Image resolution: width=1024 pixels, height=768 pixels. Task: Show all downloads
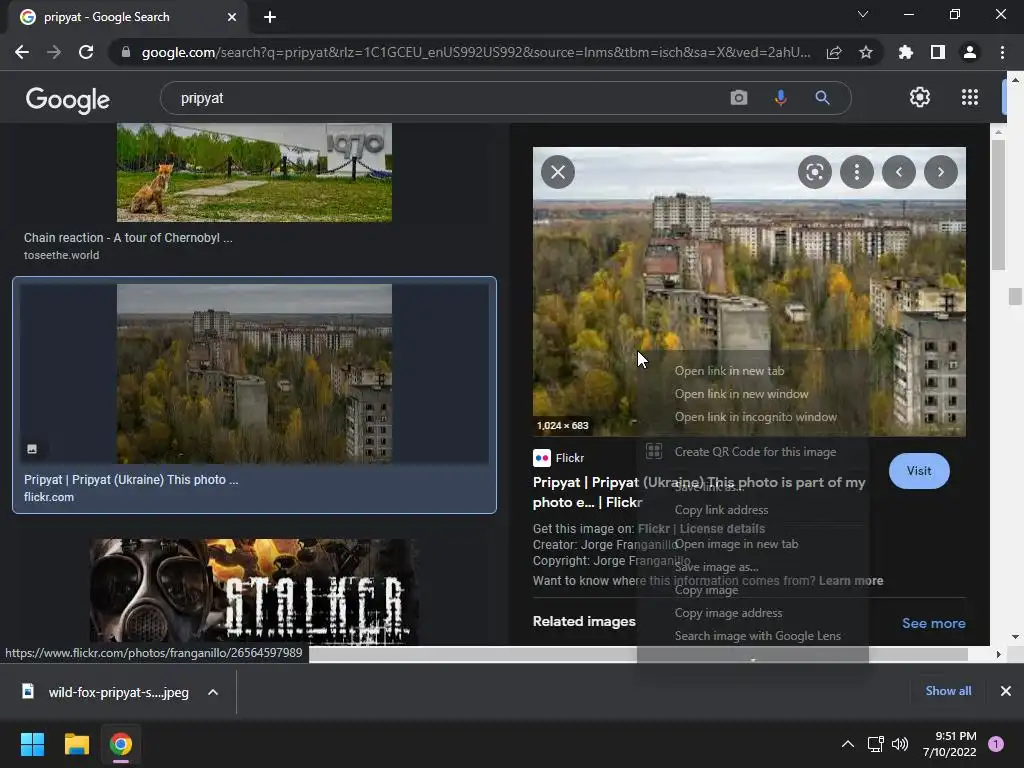click(x=948, y=691)
